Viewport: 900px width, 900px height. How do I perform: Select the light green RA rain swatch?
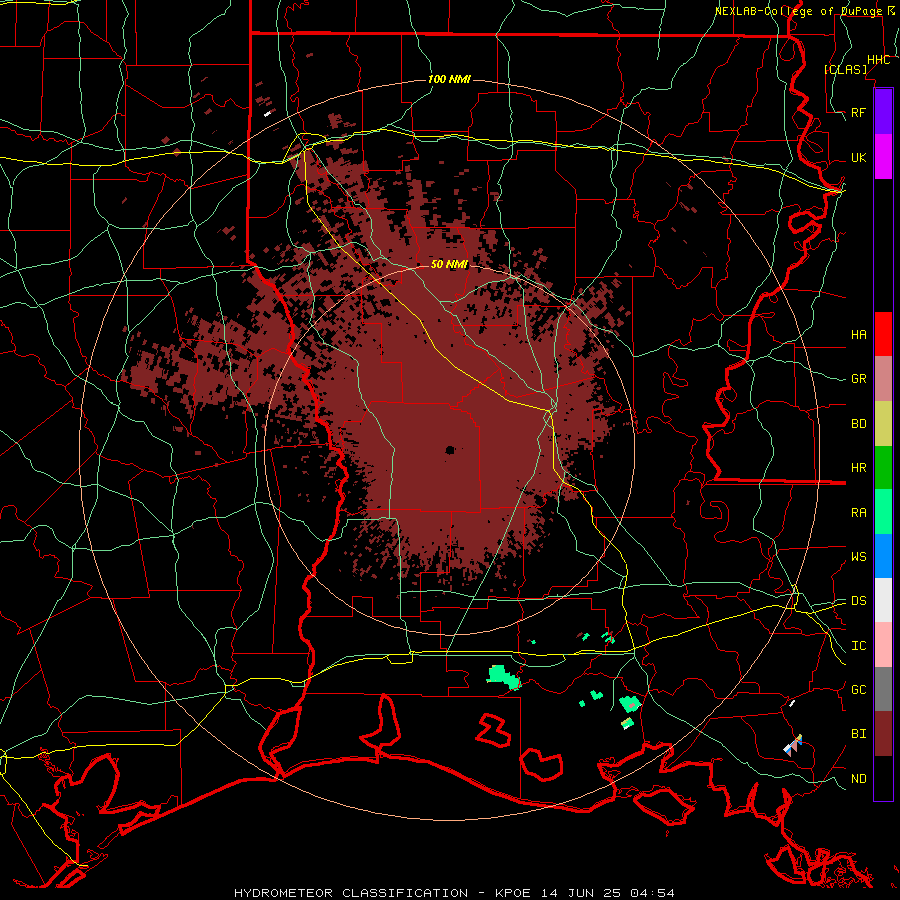pos(883,512)
